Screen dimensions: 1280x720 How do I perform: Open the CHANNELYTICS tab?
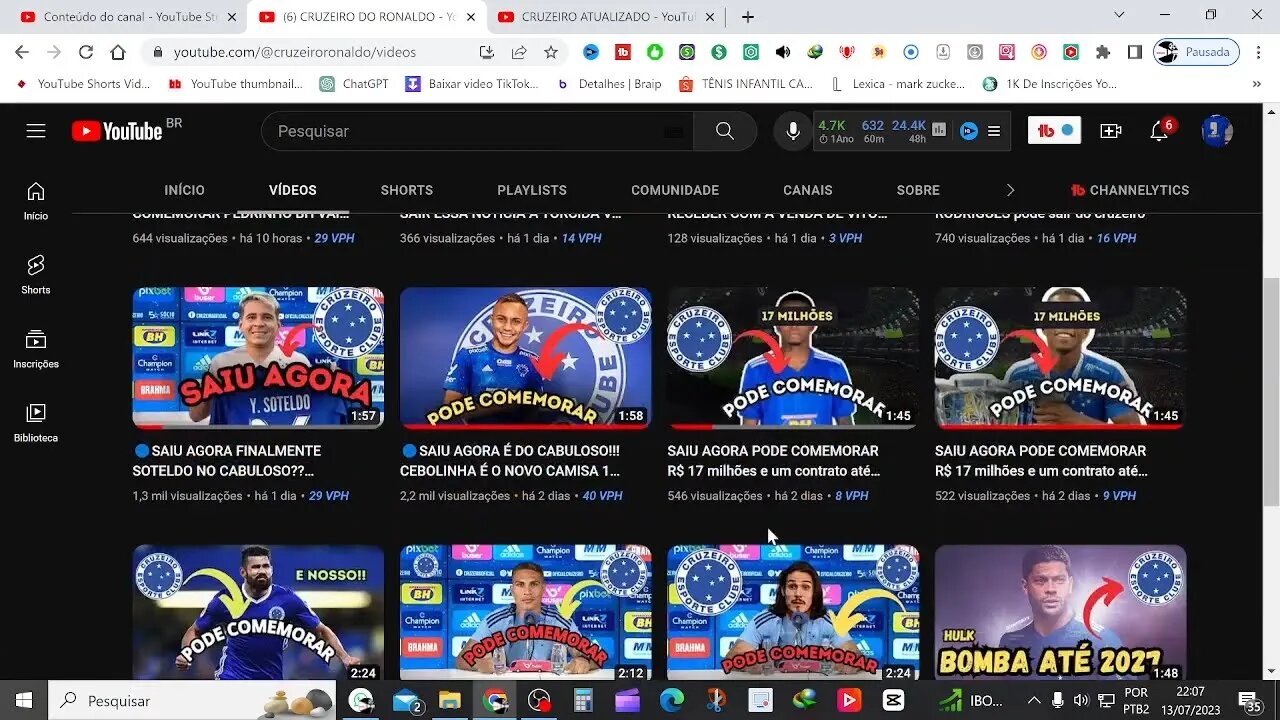tap(1130, 190)
